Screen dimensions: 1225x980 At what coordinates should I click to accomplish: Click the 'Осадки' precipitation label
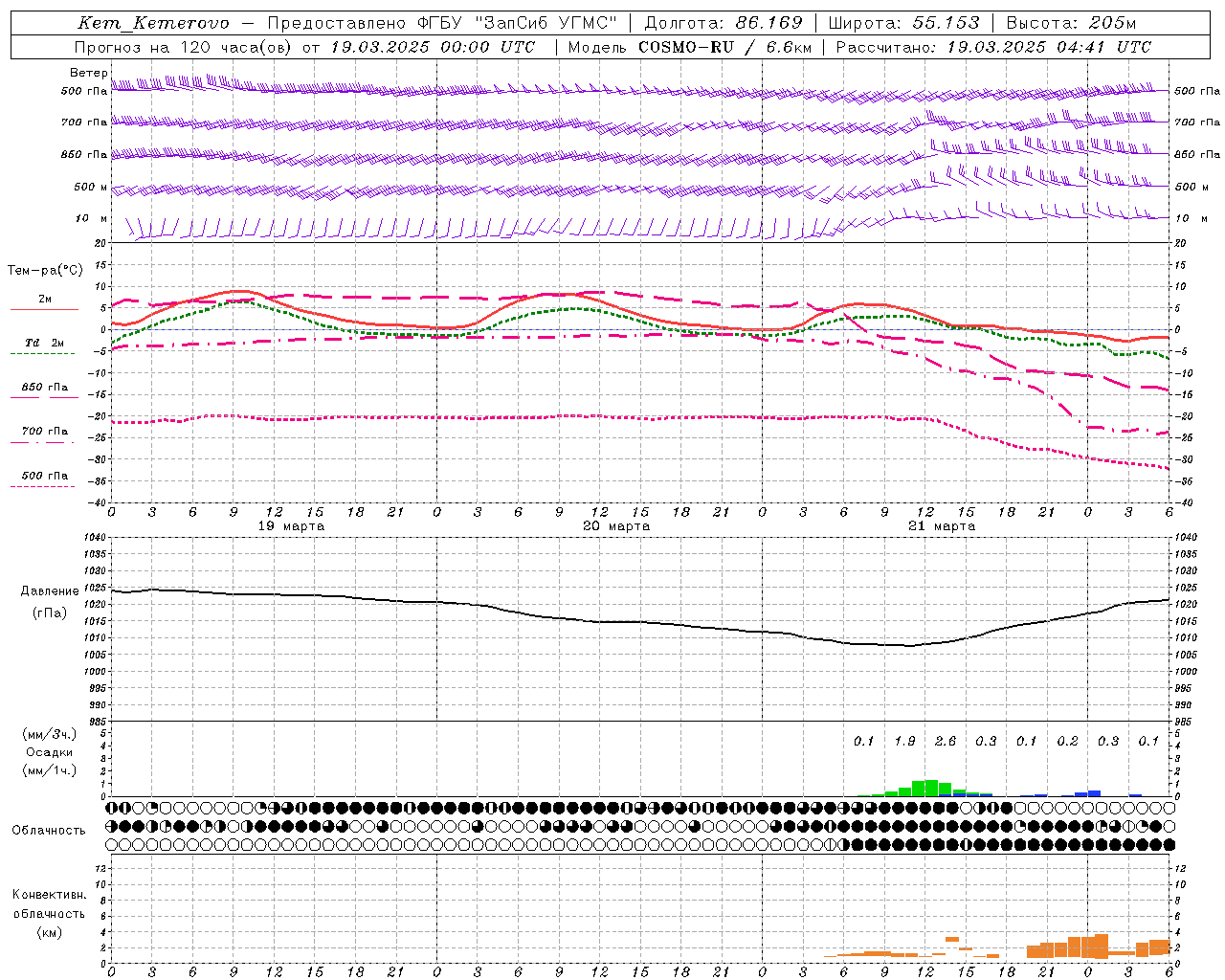coord(50,752)
